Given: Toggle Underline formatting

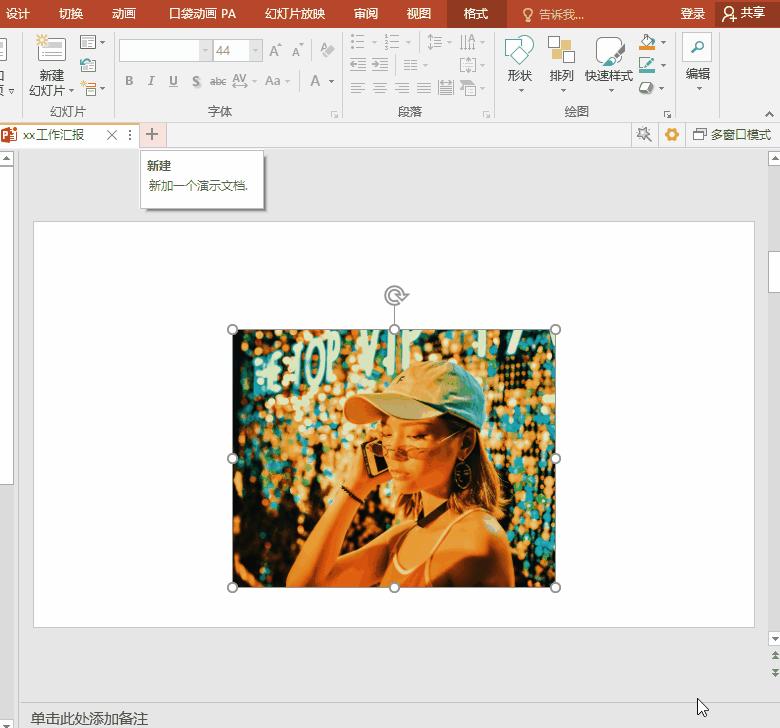Looking at the screenshot, I should coord(173,81).
